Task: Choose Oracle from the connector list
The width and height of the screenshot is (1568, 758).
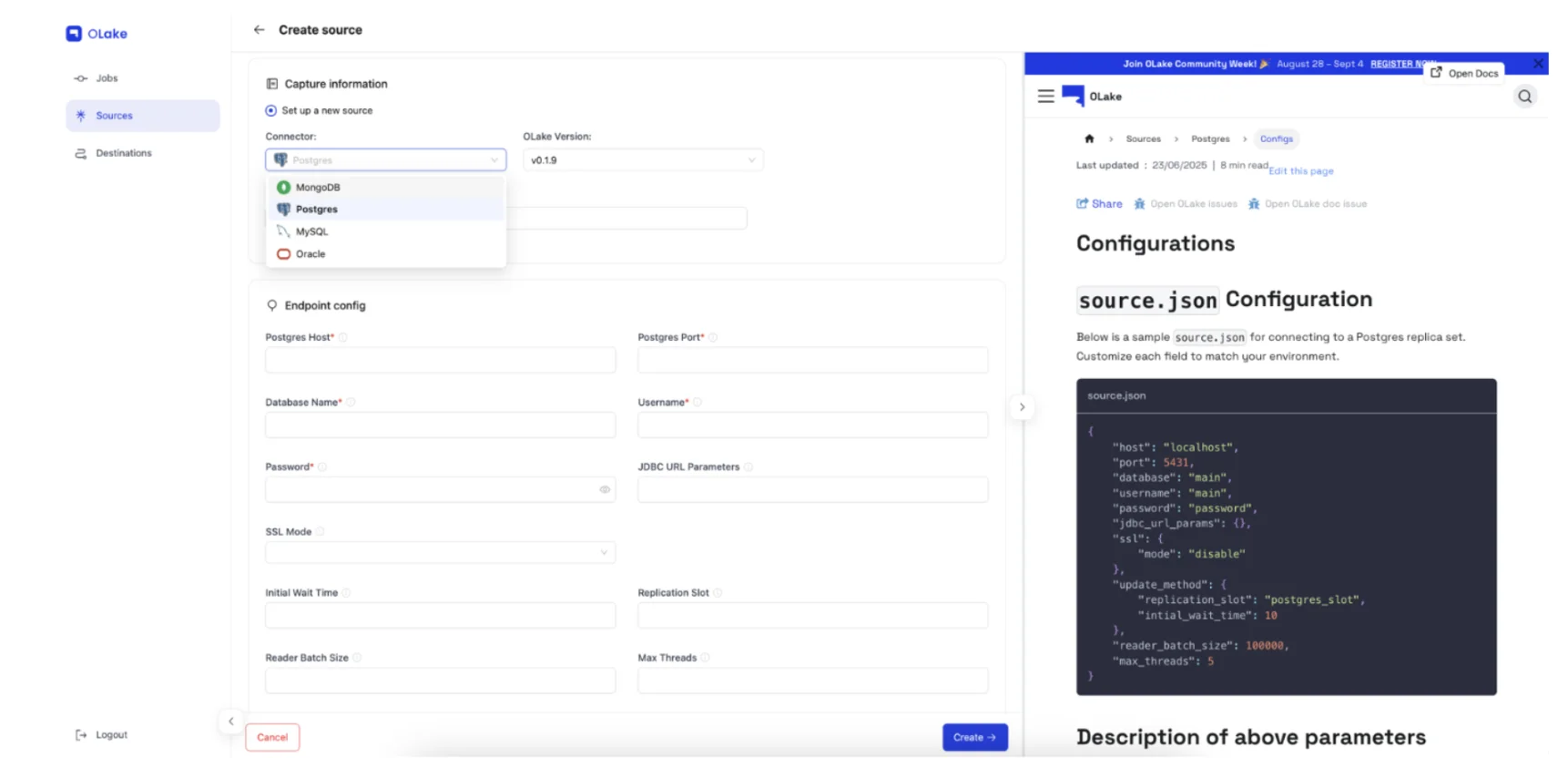Action: 311,254
